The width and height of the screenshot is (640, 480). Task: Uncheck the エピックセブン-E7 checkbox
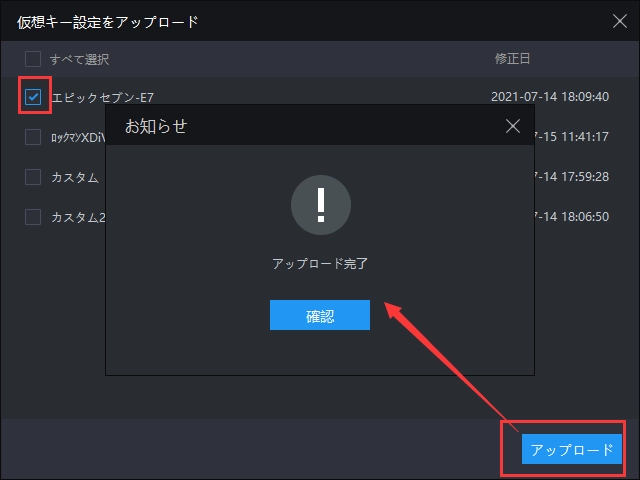click(x=33, y=97)
